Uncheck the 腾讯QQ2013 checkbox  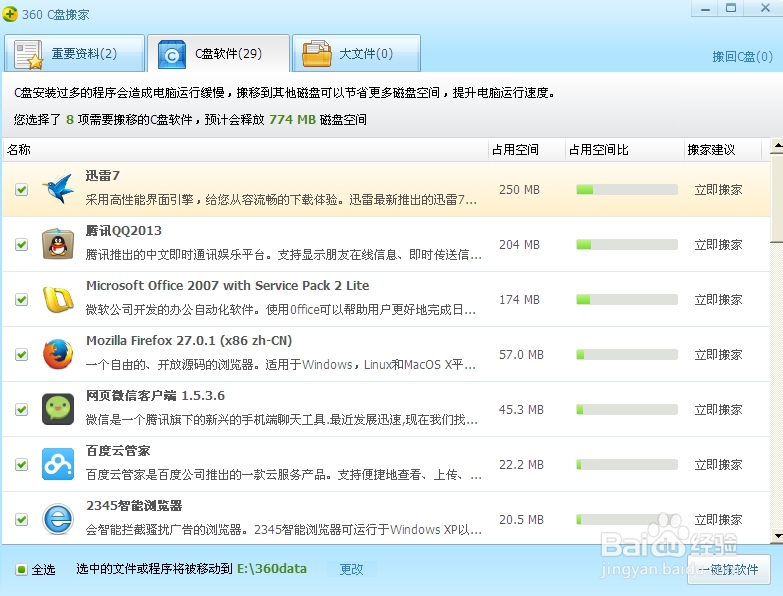(x=21, y=245)
